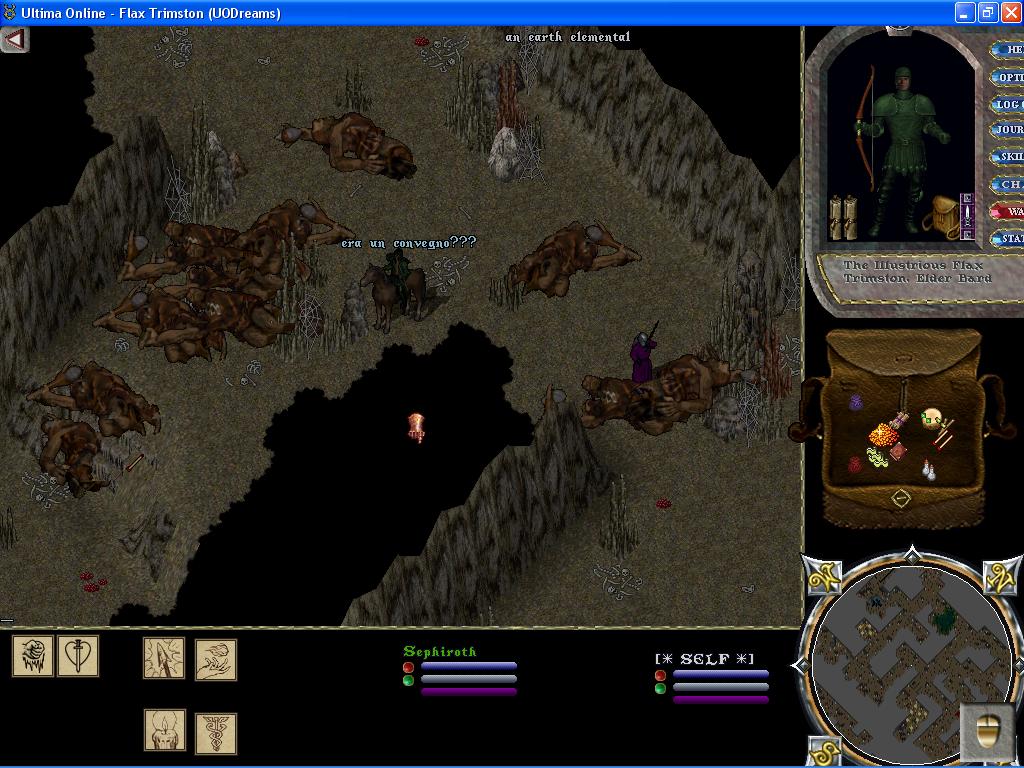Target the mounted rider in the cave
This screenshot has width=1024, height=768.
click(x=394, y=290)
